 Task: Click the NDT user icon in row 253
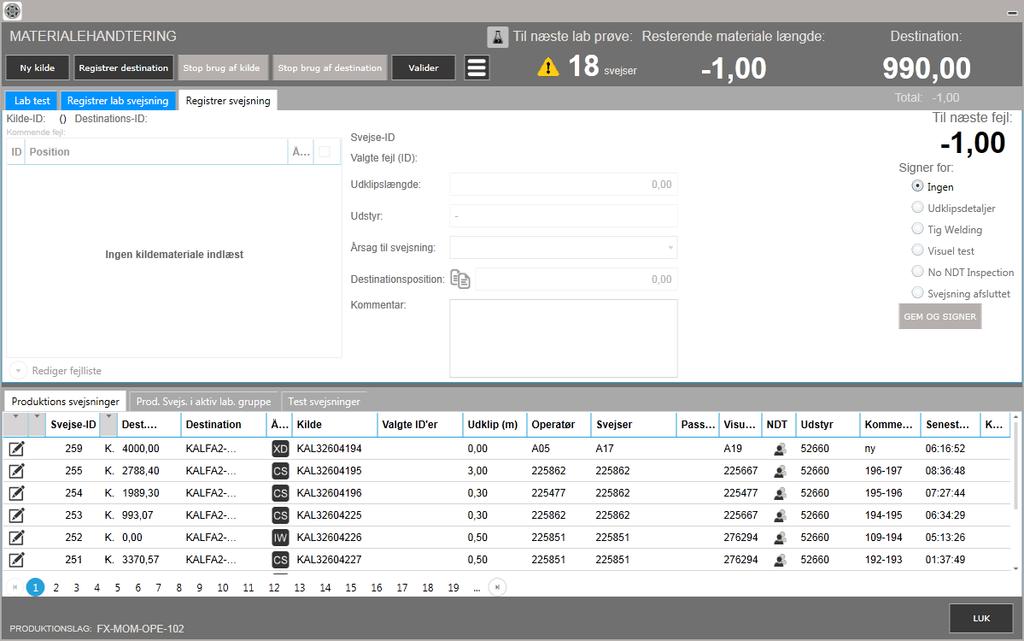click(779, 516)
